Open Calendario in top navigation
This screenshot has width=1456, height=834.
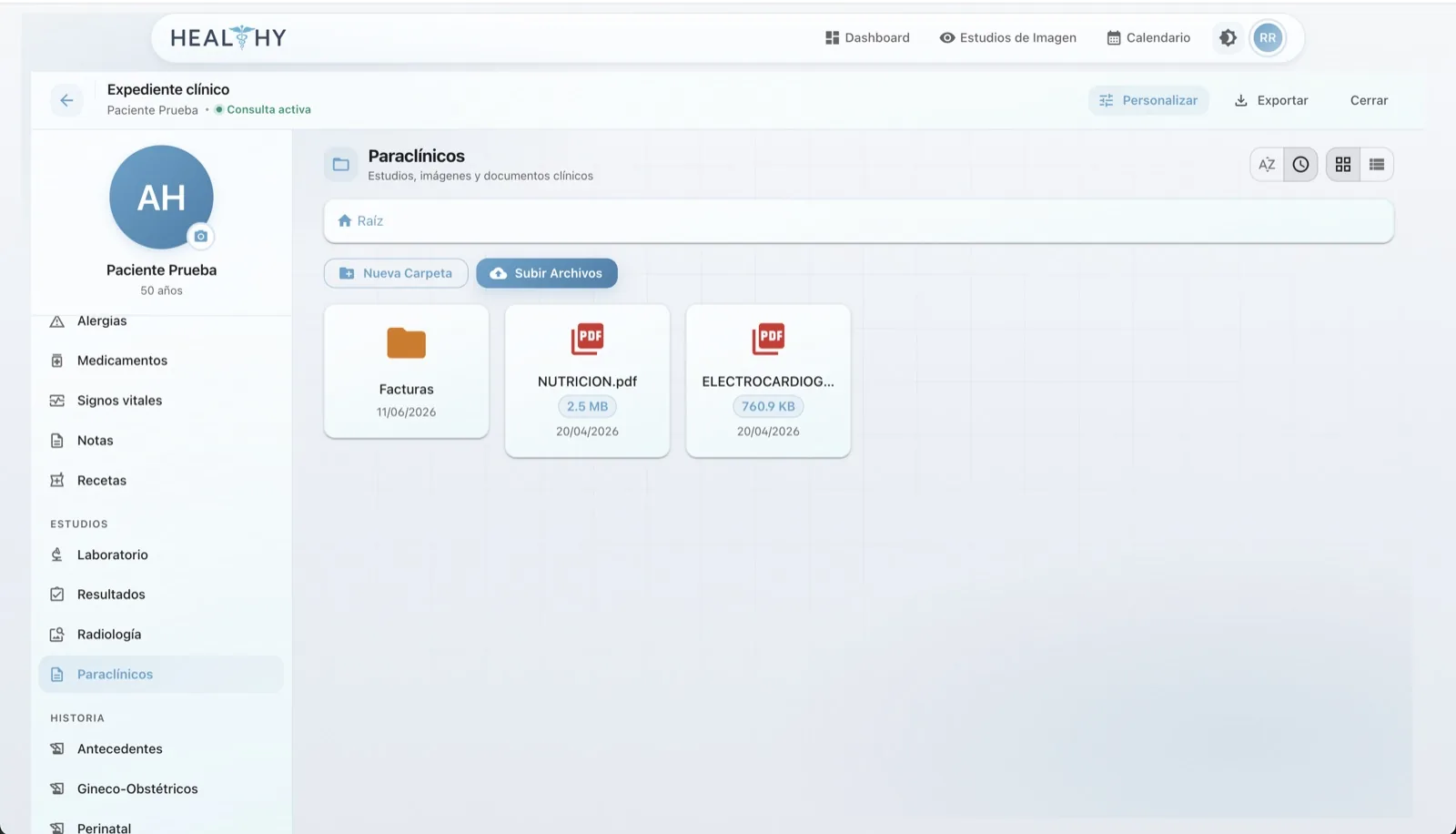1148,38
